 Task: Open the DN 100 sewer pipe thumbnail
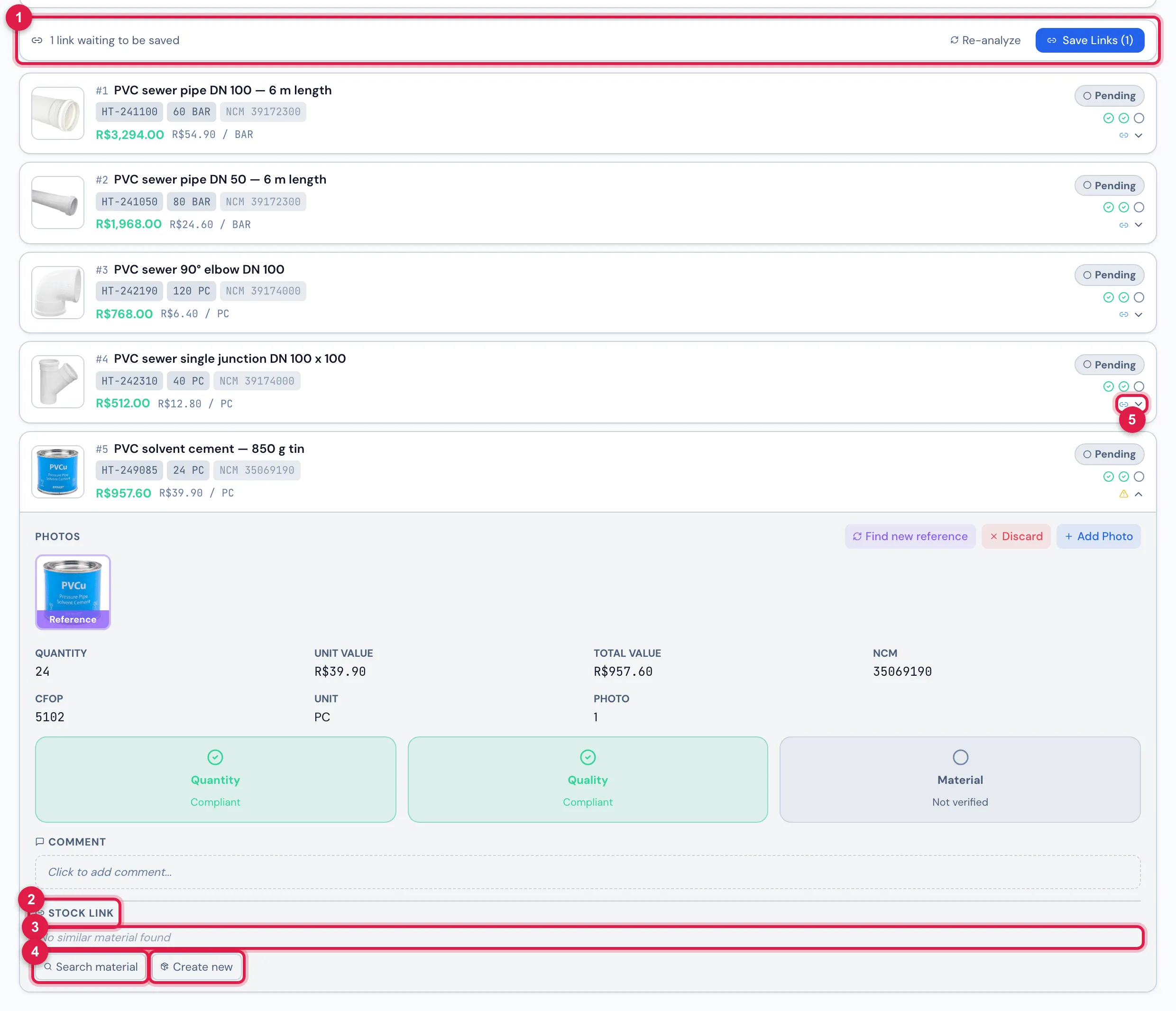[58, 113]
